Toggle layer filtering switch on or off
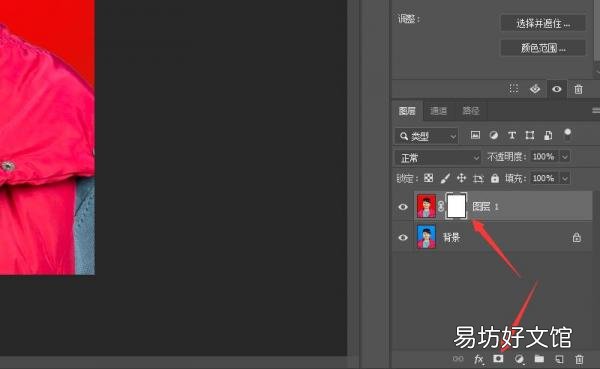This screenshot has height=369, width=600. 567,134
